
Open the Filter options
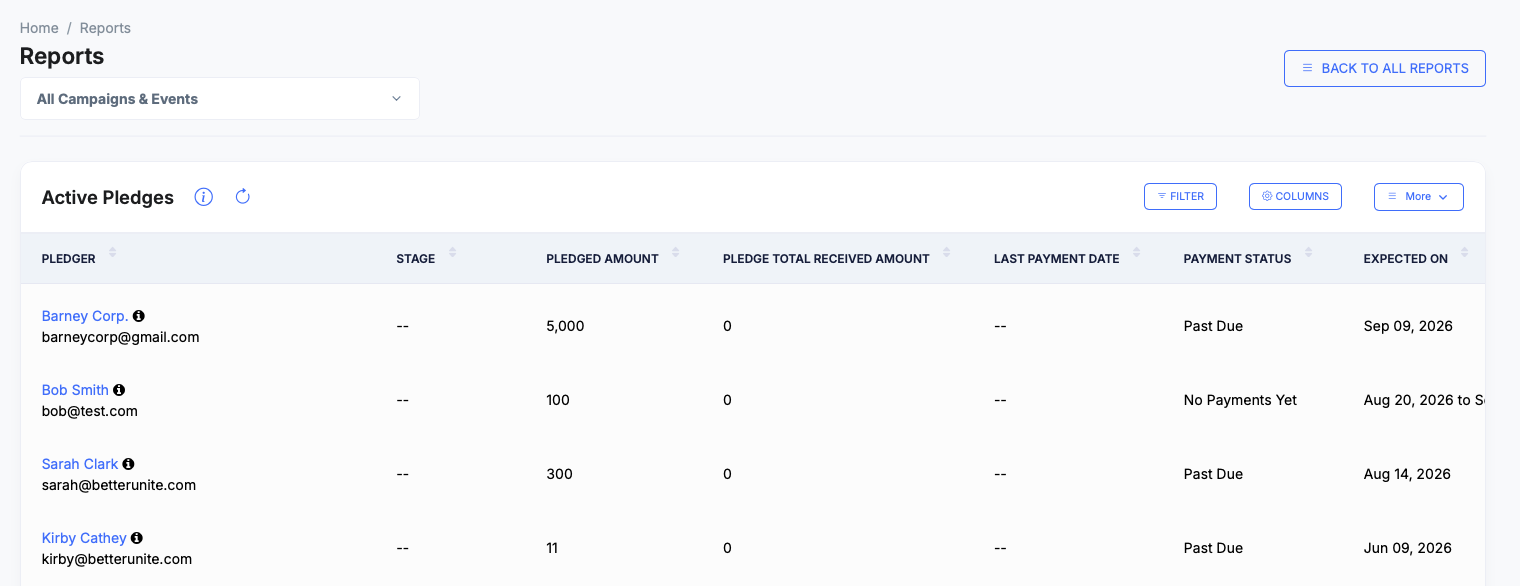point(1180,196)
